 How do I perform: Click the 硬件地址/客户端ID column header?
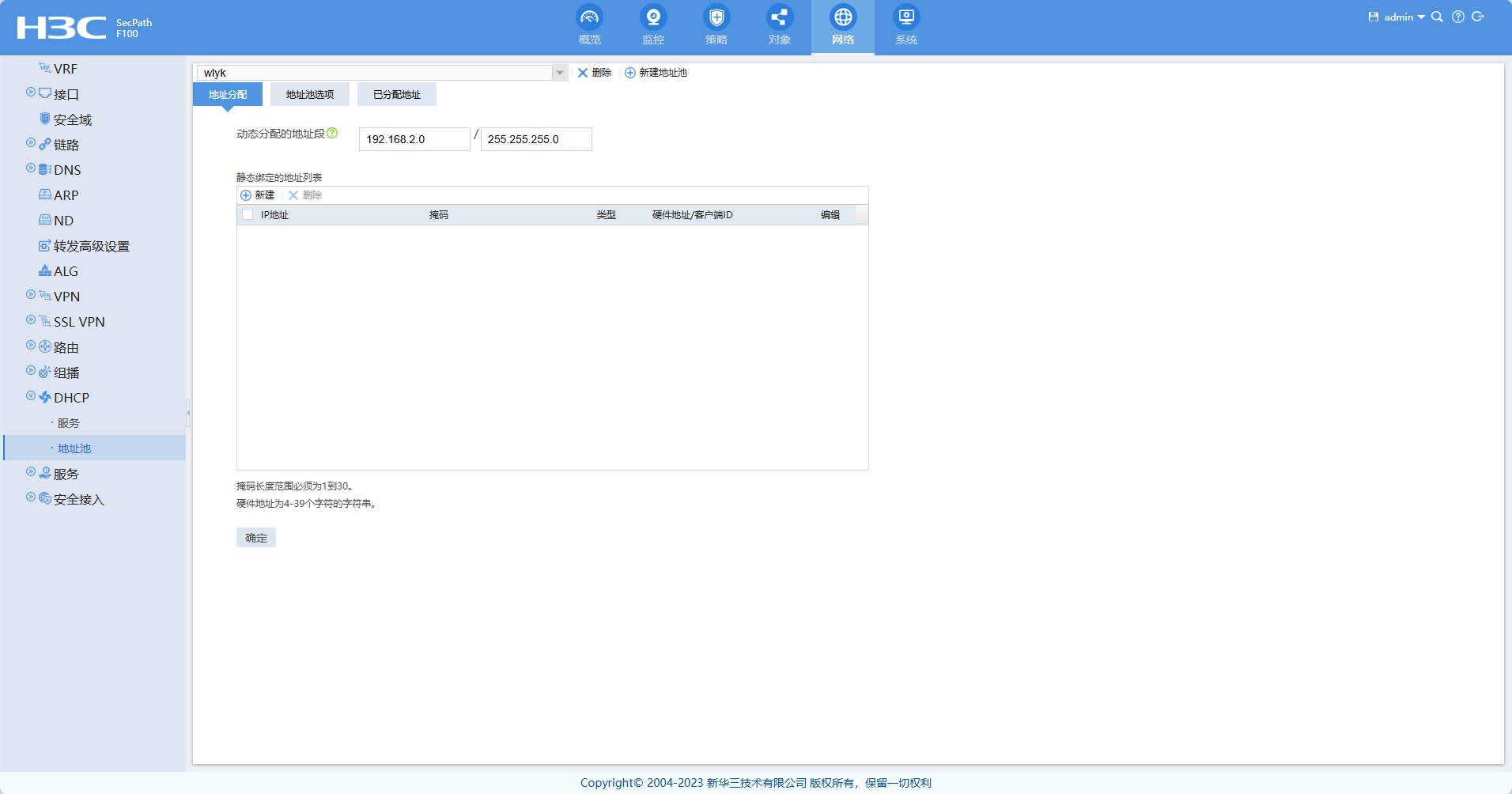coord(693,215)
